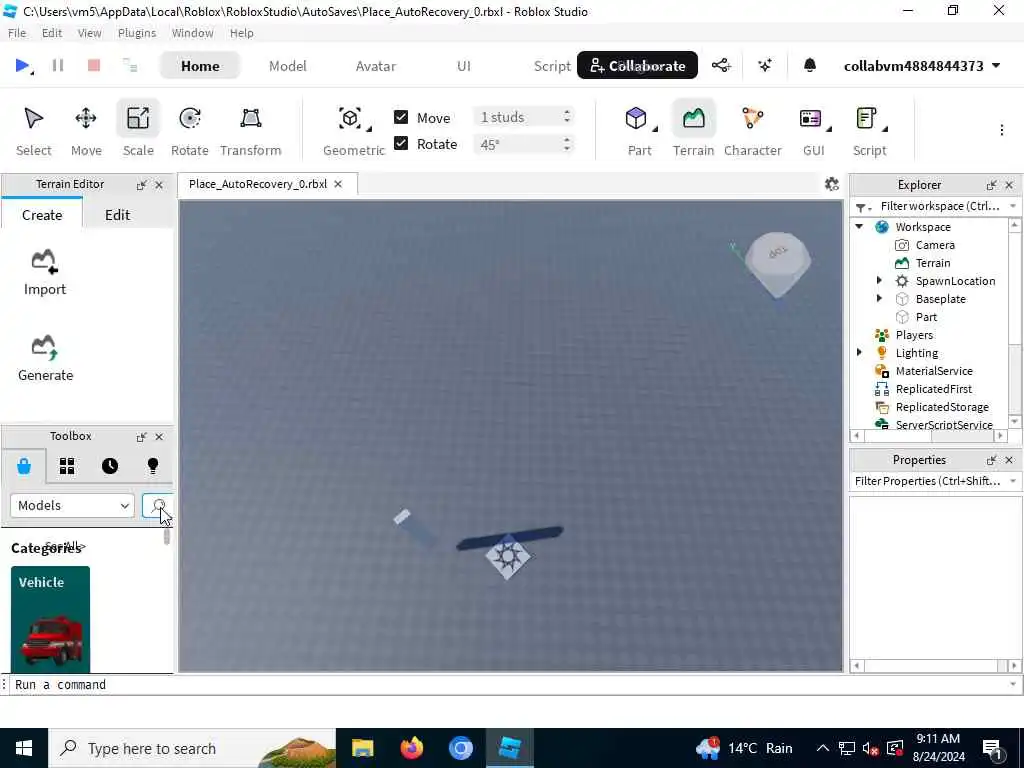The width and height of the screenshot is (1024, 768).
Task: Switch to the Avatar ribbon tab
Action: coord(376,66)
